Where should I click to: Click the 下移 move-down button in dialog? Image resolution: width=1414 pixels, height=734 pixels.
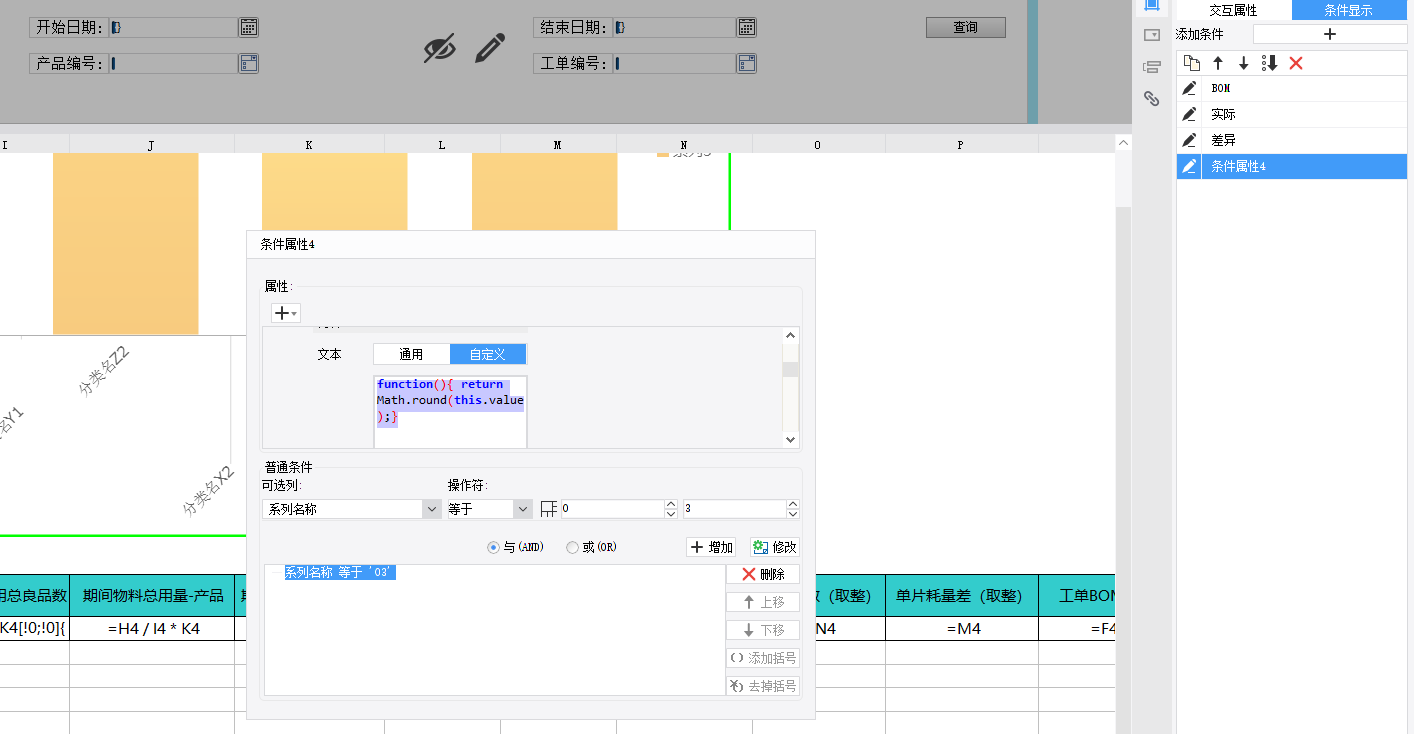pos(763,630)
